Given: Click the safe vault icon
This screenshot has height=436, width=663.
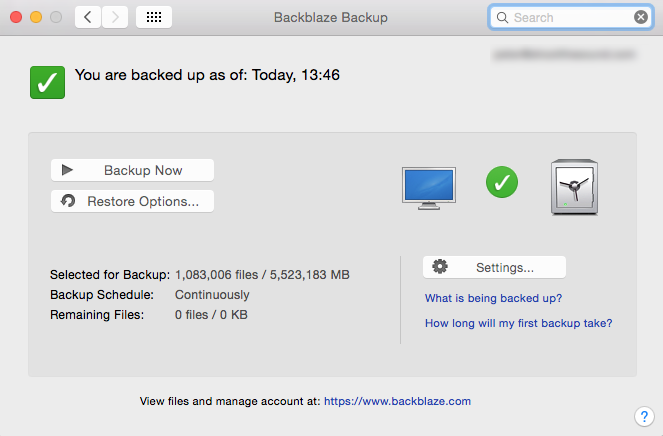Looking at the screenshot, I should tap(574, 187).
